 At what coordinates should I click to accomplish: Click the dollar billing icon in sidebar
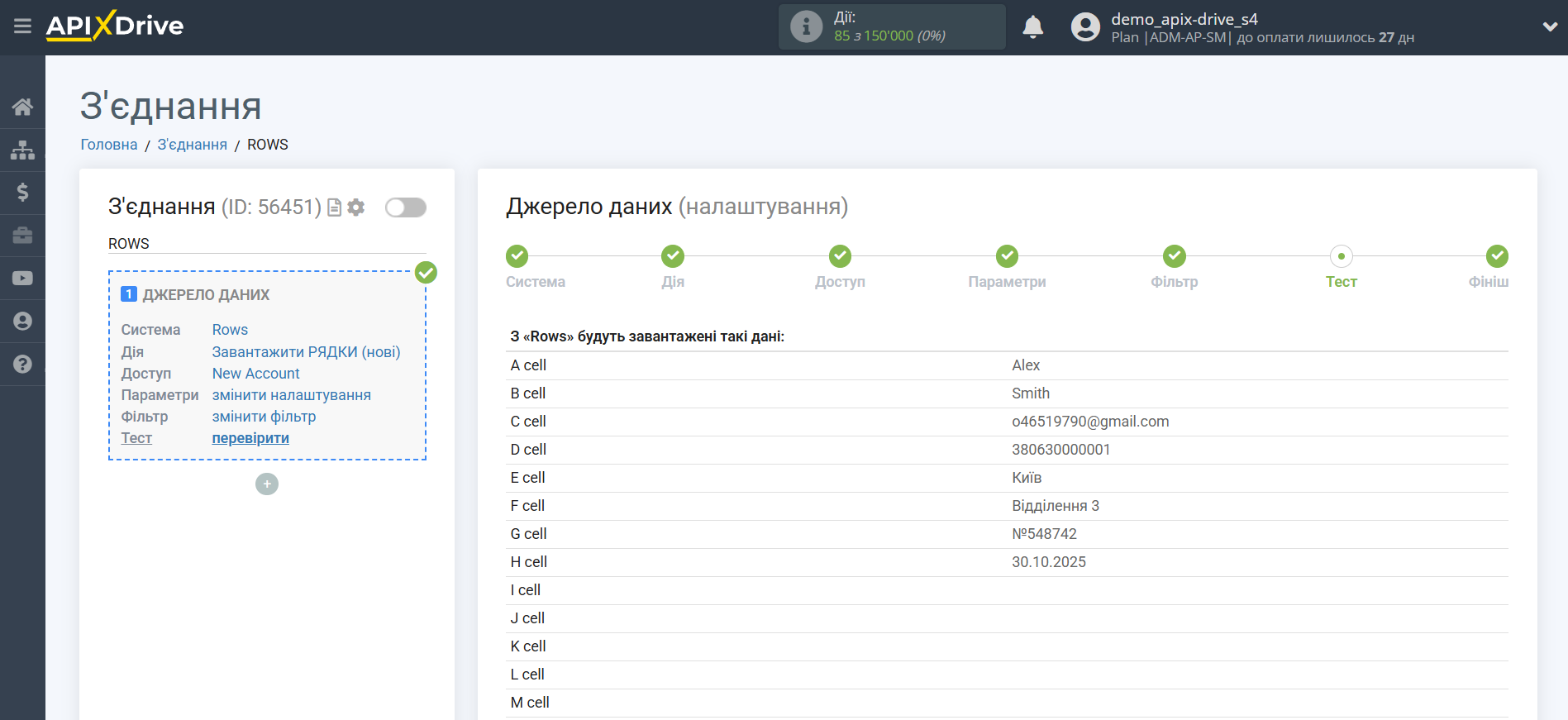22,193
